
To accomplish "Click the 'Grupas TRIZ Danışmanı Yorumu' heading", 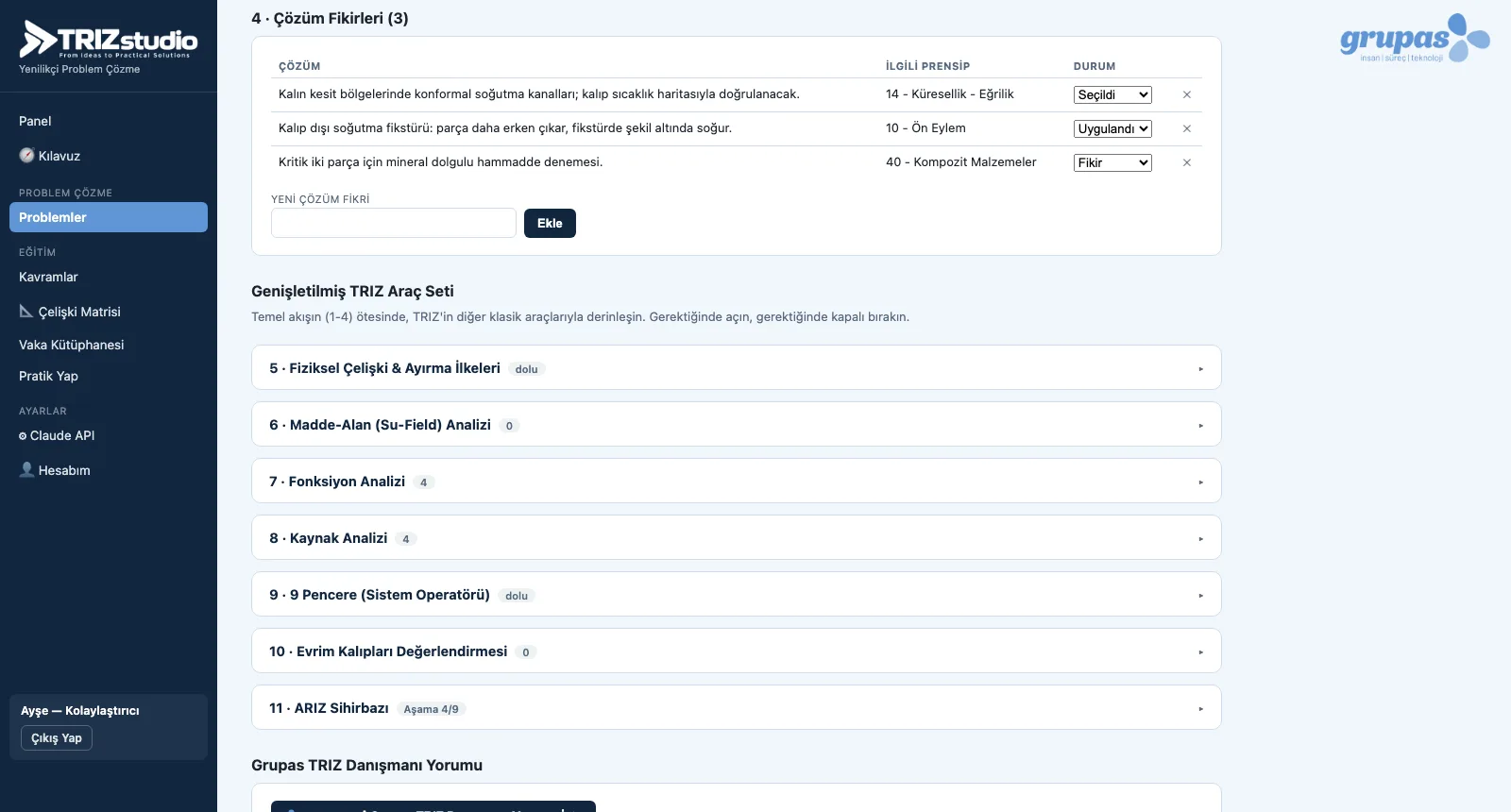I will coord(366,765).
